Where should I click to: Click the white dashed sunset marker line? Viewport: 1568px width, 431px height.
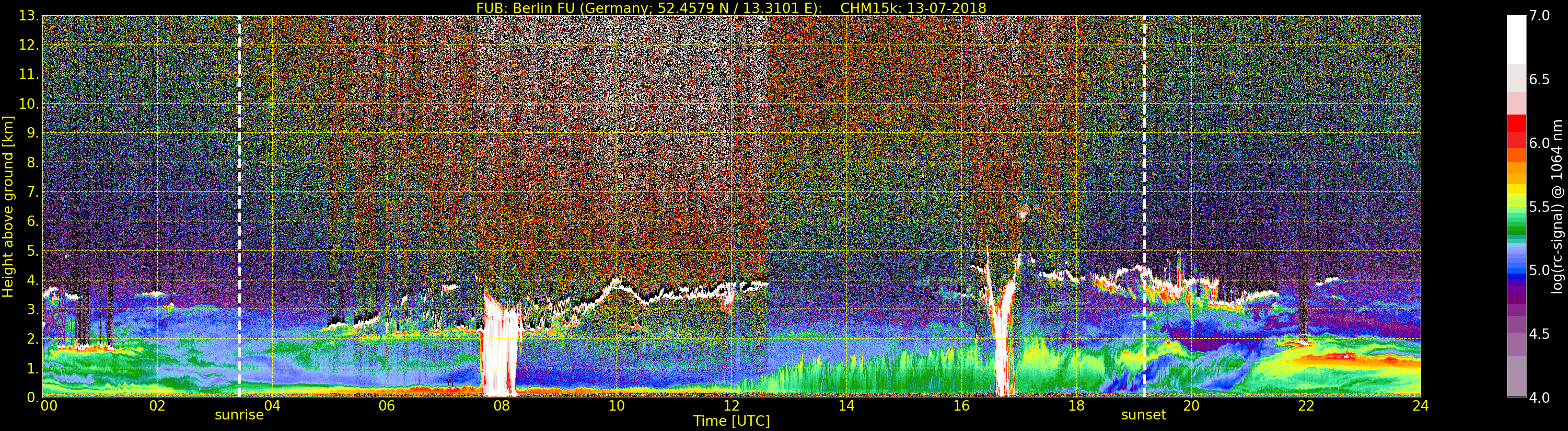click(x=1144, y=206)
